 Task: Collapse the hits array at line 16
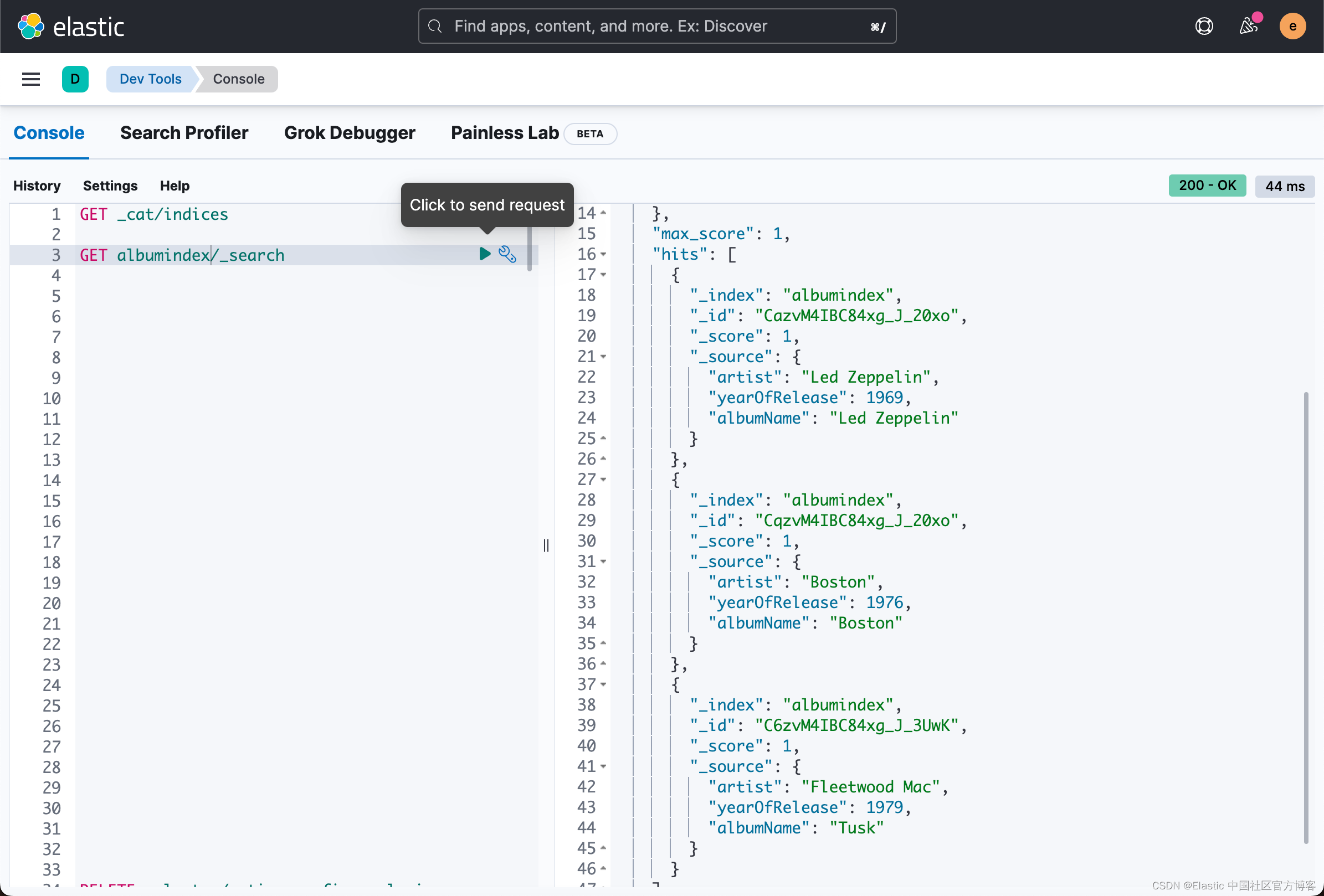[x=603, y=255]
